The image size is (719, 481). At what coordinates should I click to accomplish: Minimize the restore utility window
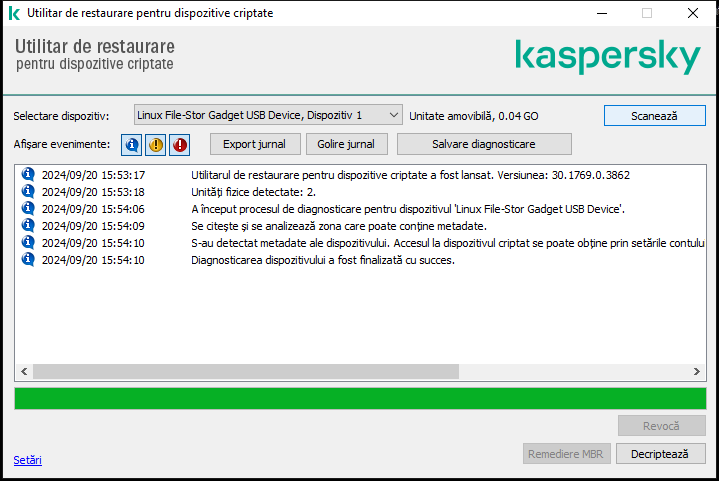tap(602, 13)
